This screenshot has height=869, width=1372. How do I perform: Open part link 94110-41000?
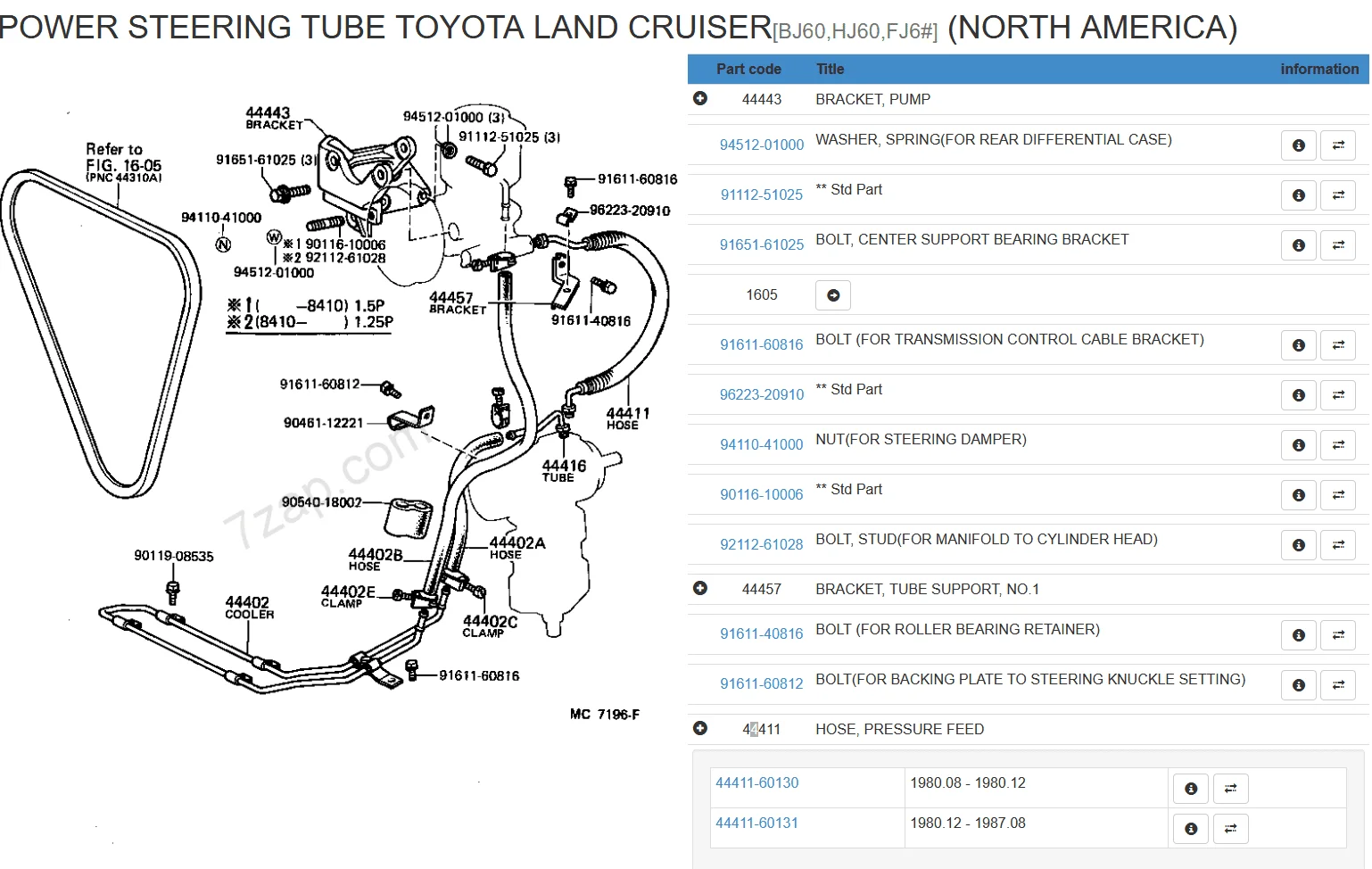762,444
